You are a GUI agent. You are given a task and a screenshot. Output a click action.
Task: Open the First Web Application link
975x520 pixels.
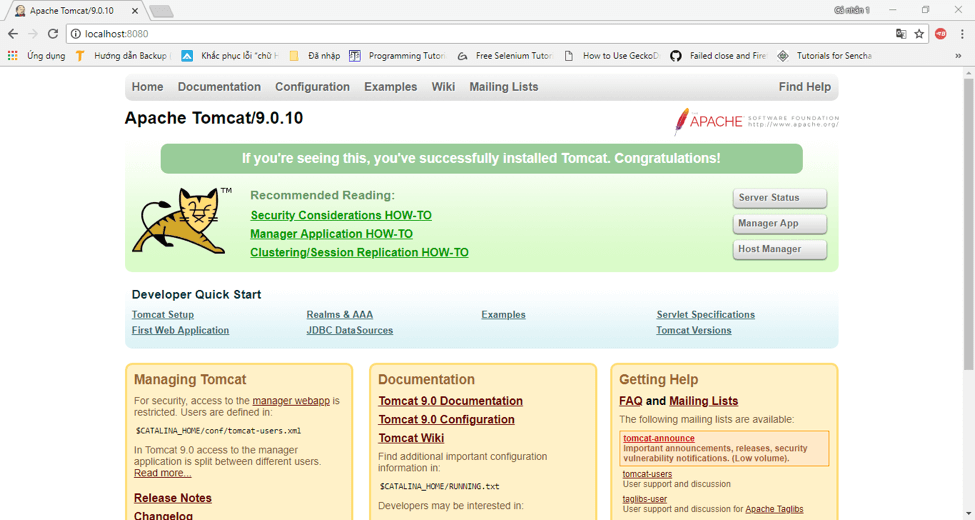pos(180,330)
